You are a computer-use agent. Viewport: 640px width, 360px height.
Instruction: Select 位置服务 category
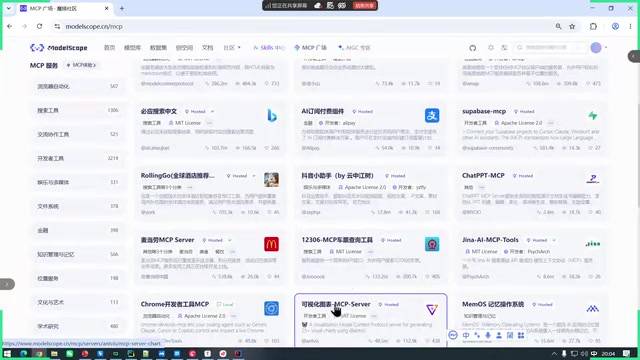[x=78, y=278]
